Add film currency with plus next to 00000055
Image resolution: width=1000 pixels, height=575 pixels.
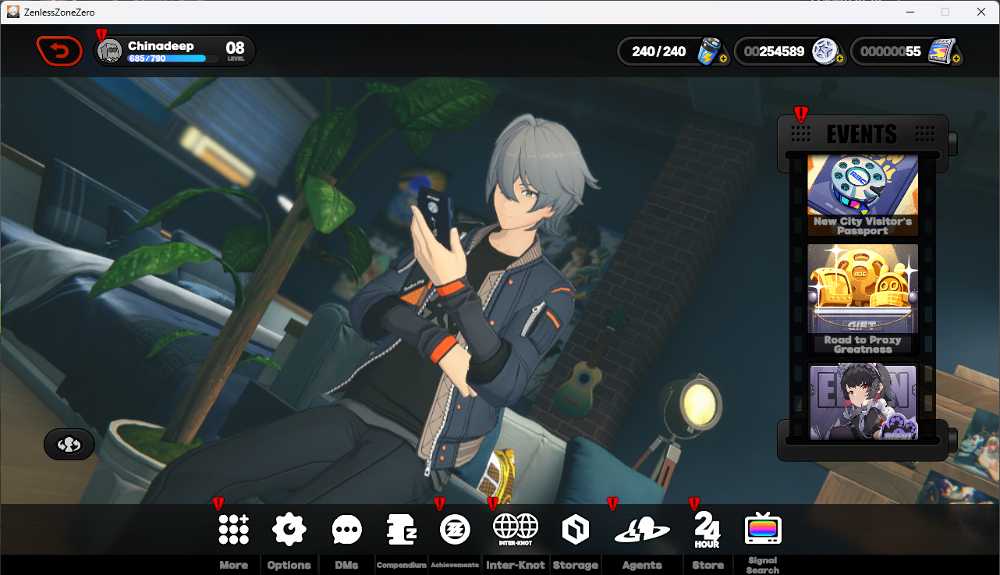click(957, 59)
